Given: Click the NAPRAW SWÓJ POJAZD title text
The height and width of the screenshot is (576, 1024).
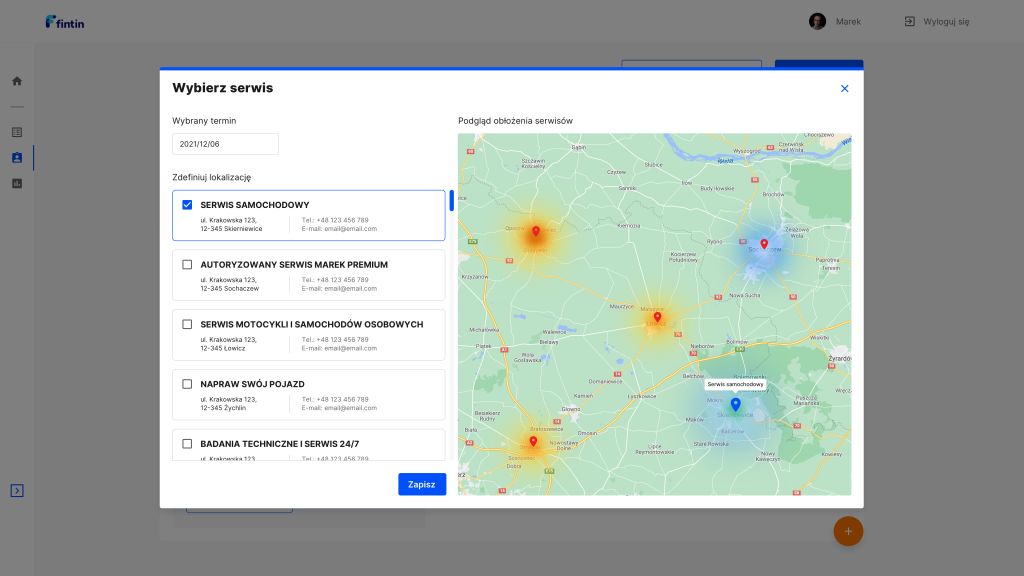Looking at the screenshot, I should [252, 384].
